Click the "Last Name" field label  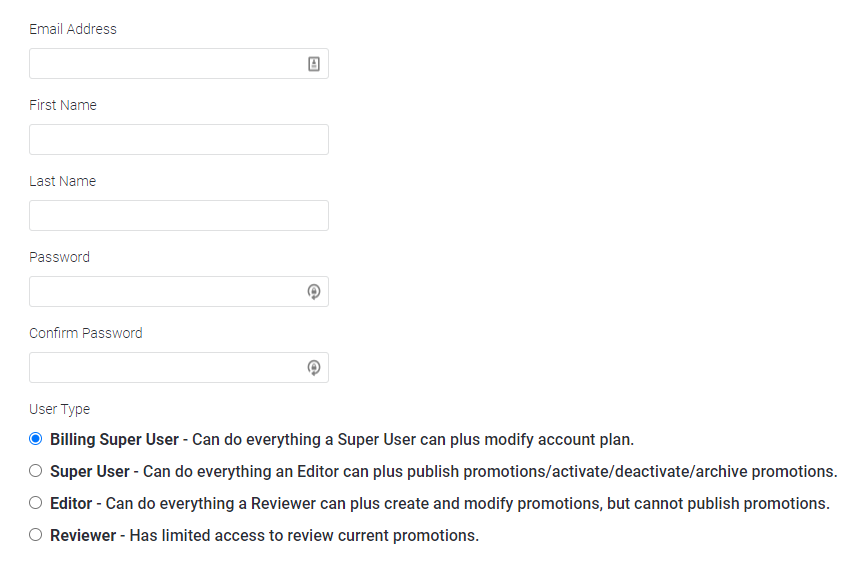click(62, 181)
